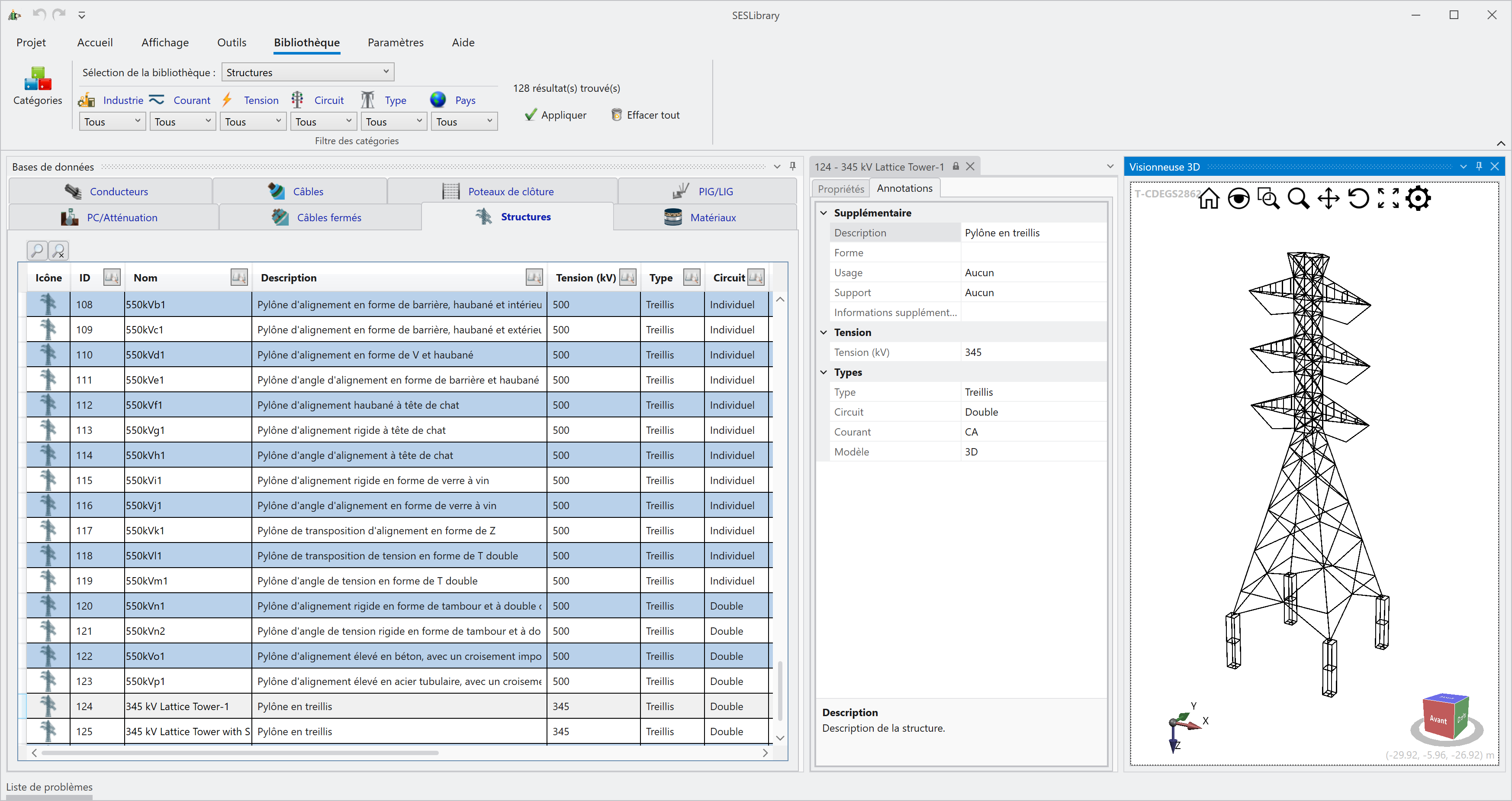Click the table's horizontal scrollbar
This screenshot has height=801, width=1512.
pos(240,753)
